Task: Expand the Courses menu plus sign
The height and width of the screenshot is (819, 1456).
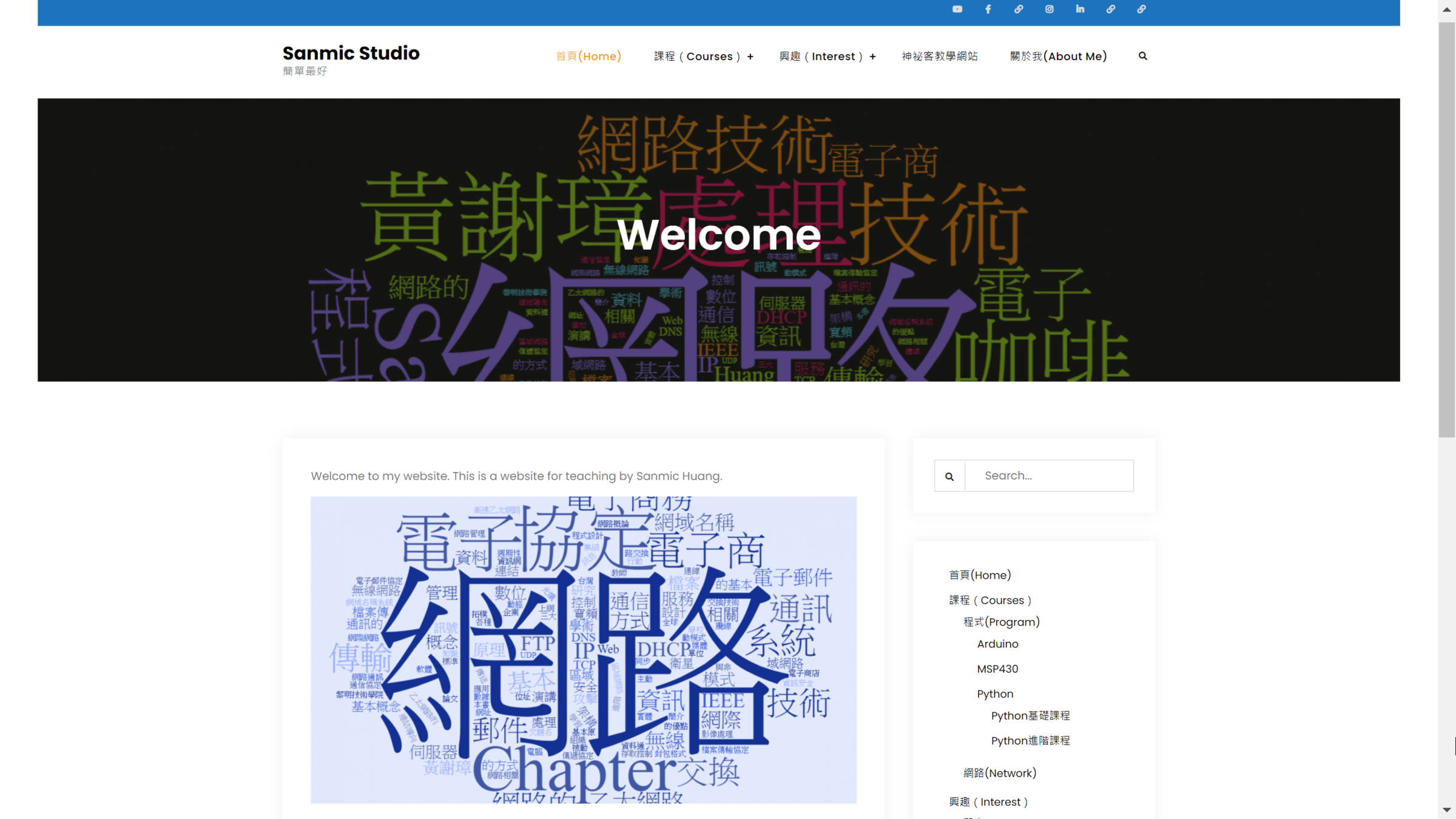Action: pos(750,56)
